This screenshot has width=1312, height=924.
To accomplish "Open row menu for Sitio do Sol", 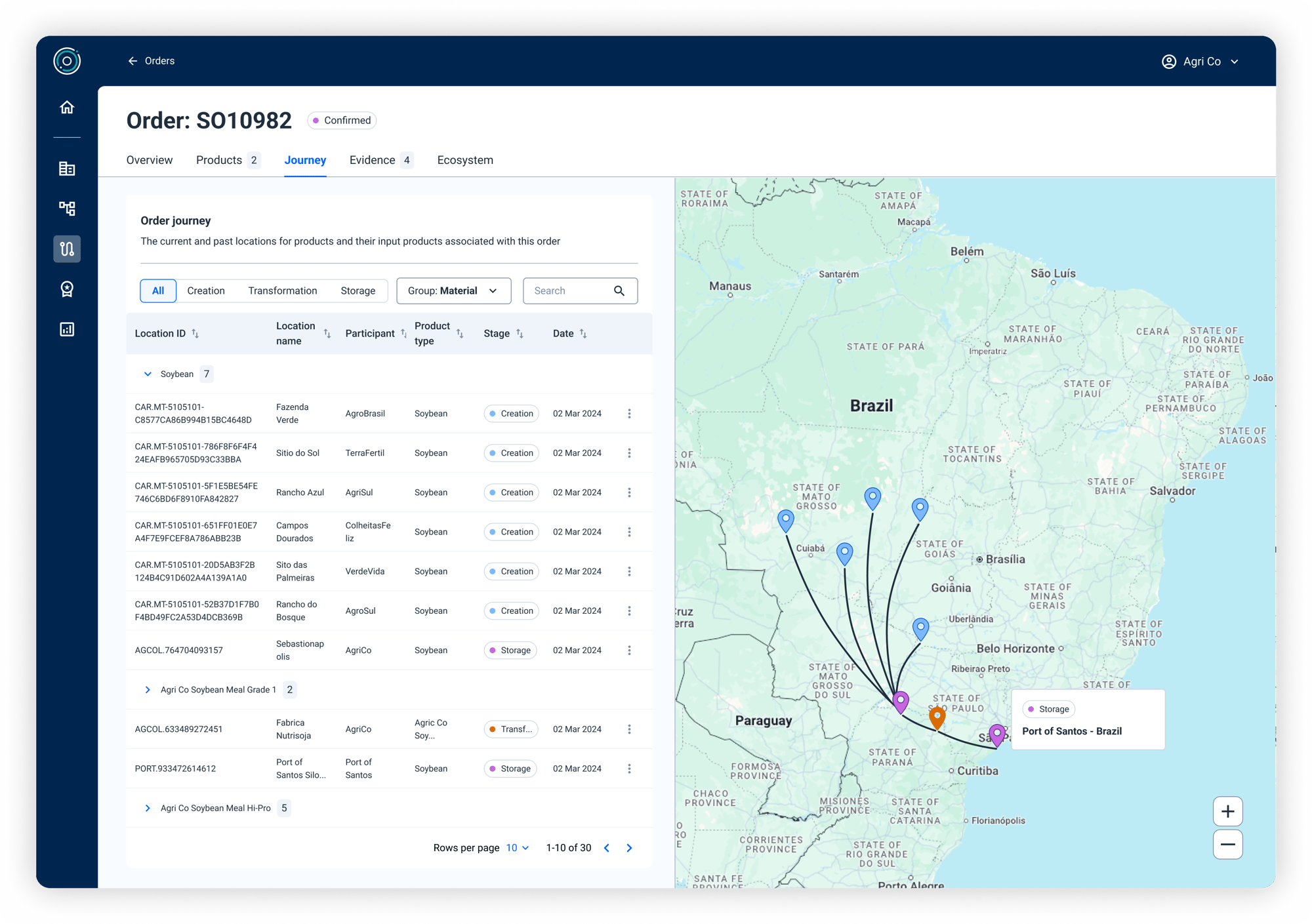I will coord(629,453).
